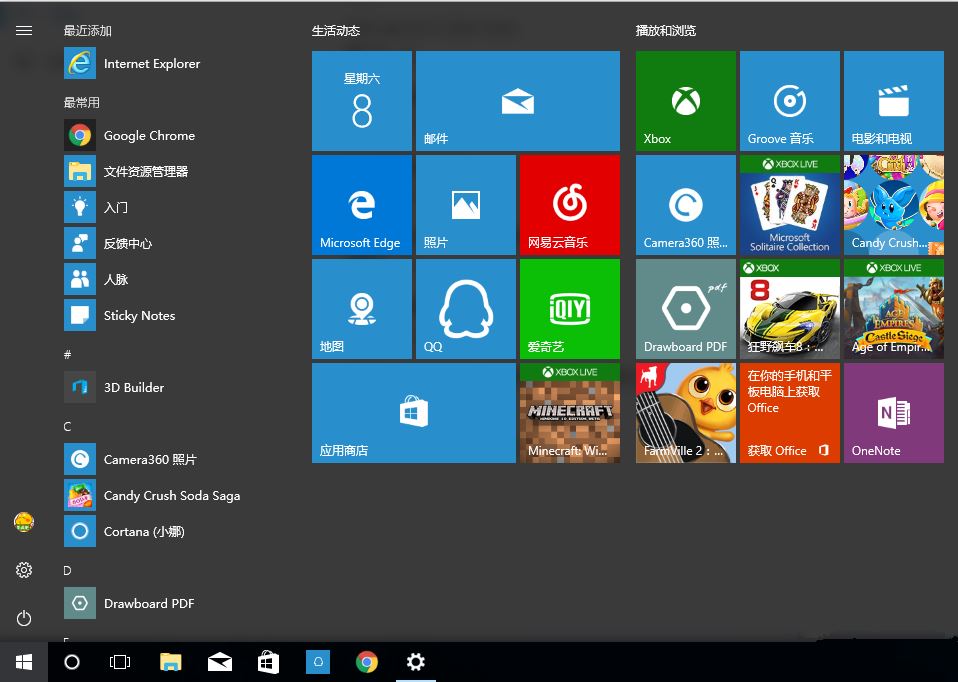Viewport: 958px width, 682px height.
Task: Open Task View from the taskbar
Action: pyautogui.click(x=120, y=662)
